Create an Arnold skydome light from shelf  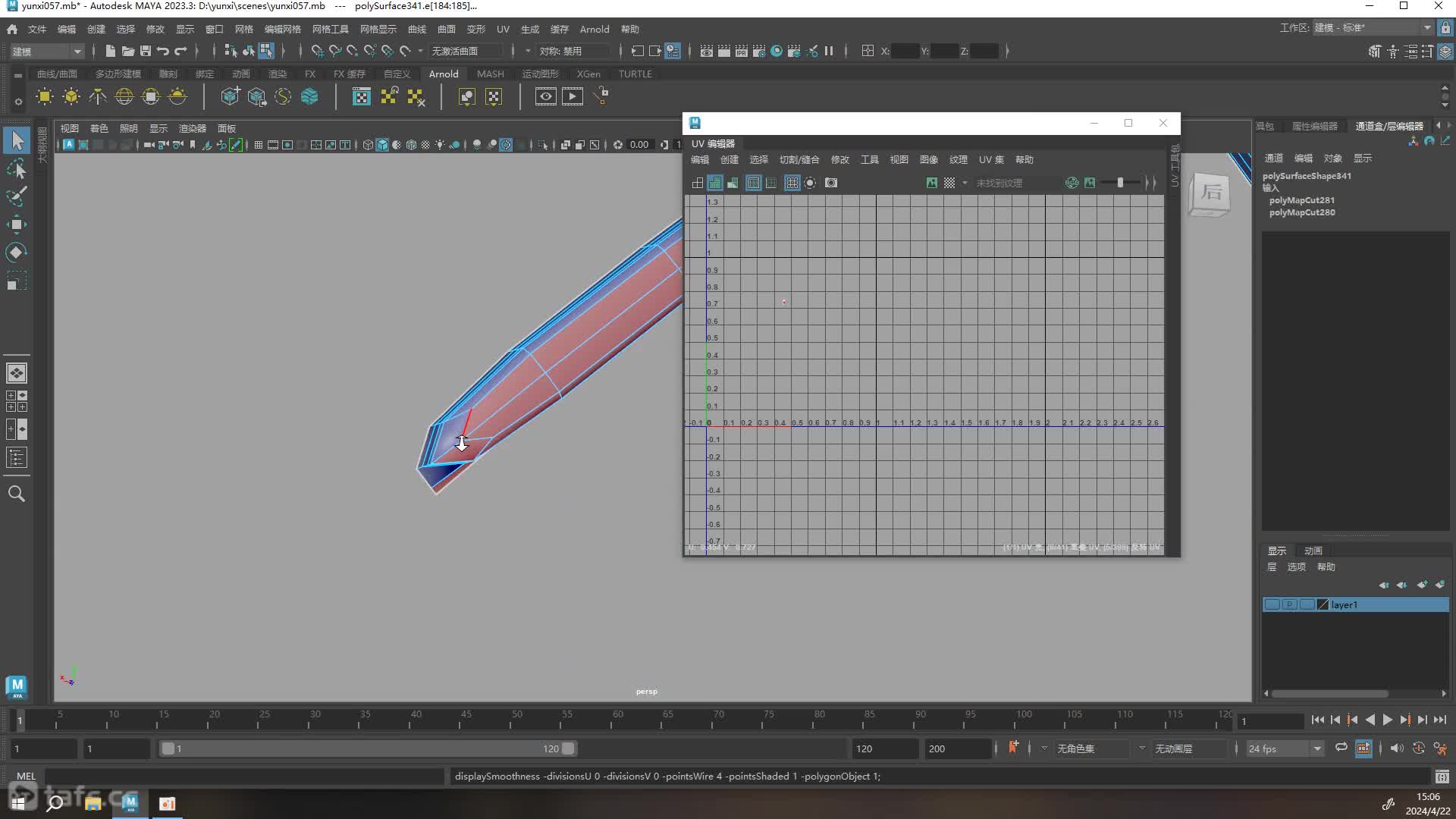124,96
